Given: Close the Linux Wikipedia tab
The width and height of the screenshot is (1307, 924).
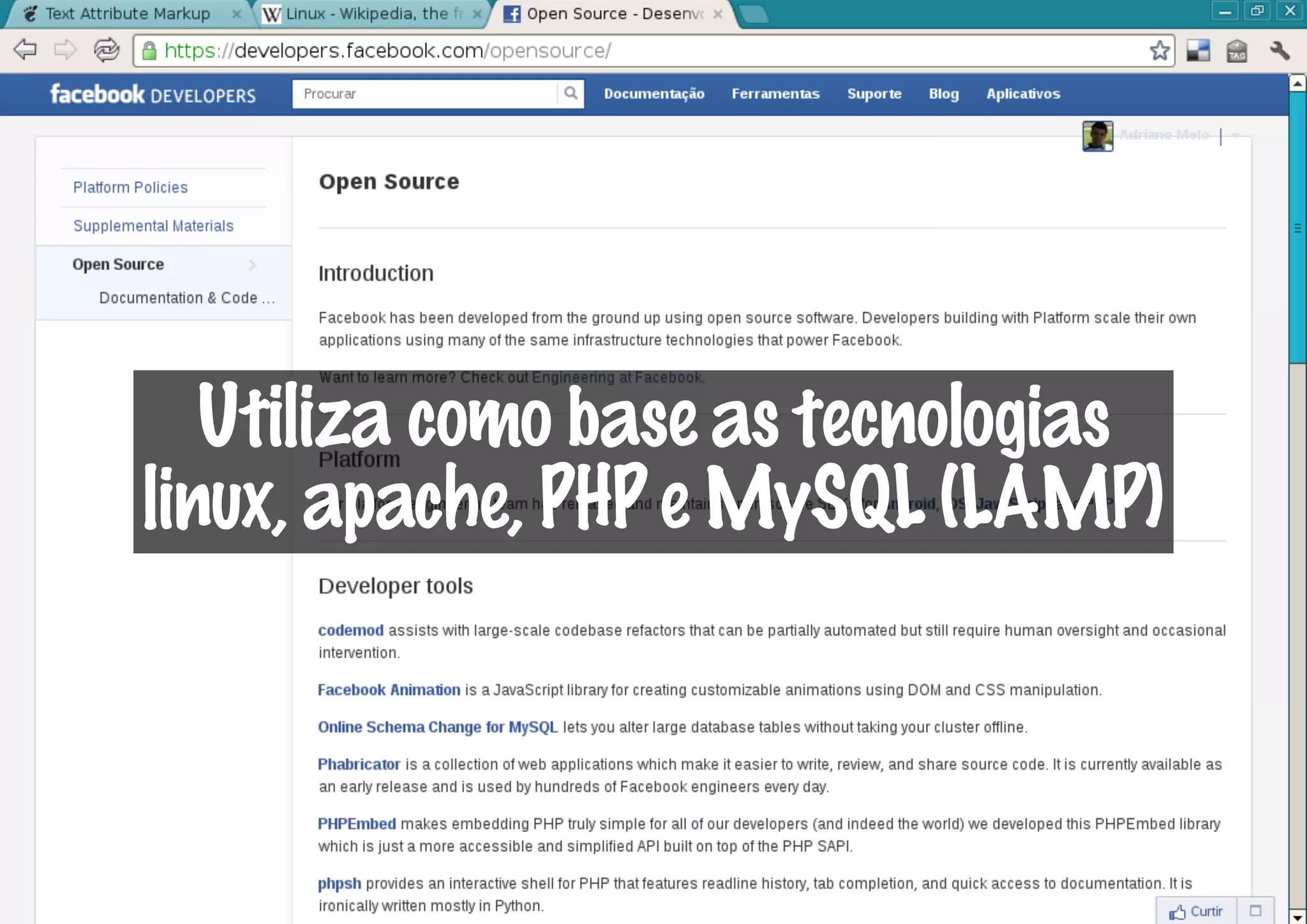Looking at the screenshot, I should point(476,13).
